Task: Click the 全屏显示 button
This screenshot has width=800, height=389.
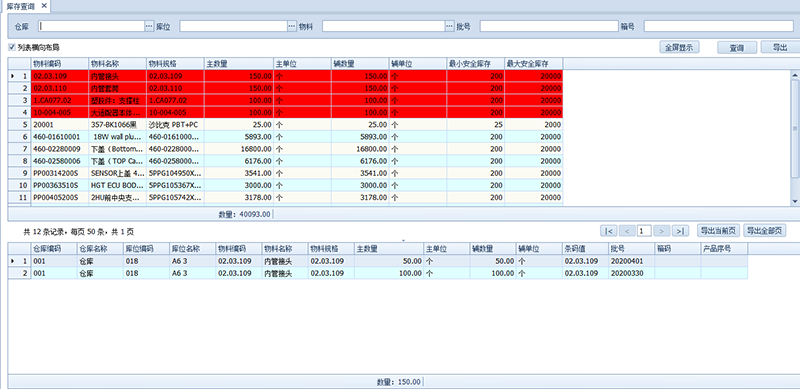Action: click(x=679, y=47)
